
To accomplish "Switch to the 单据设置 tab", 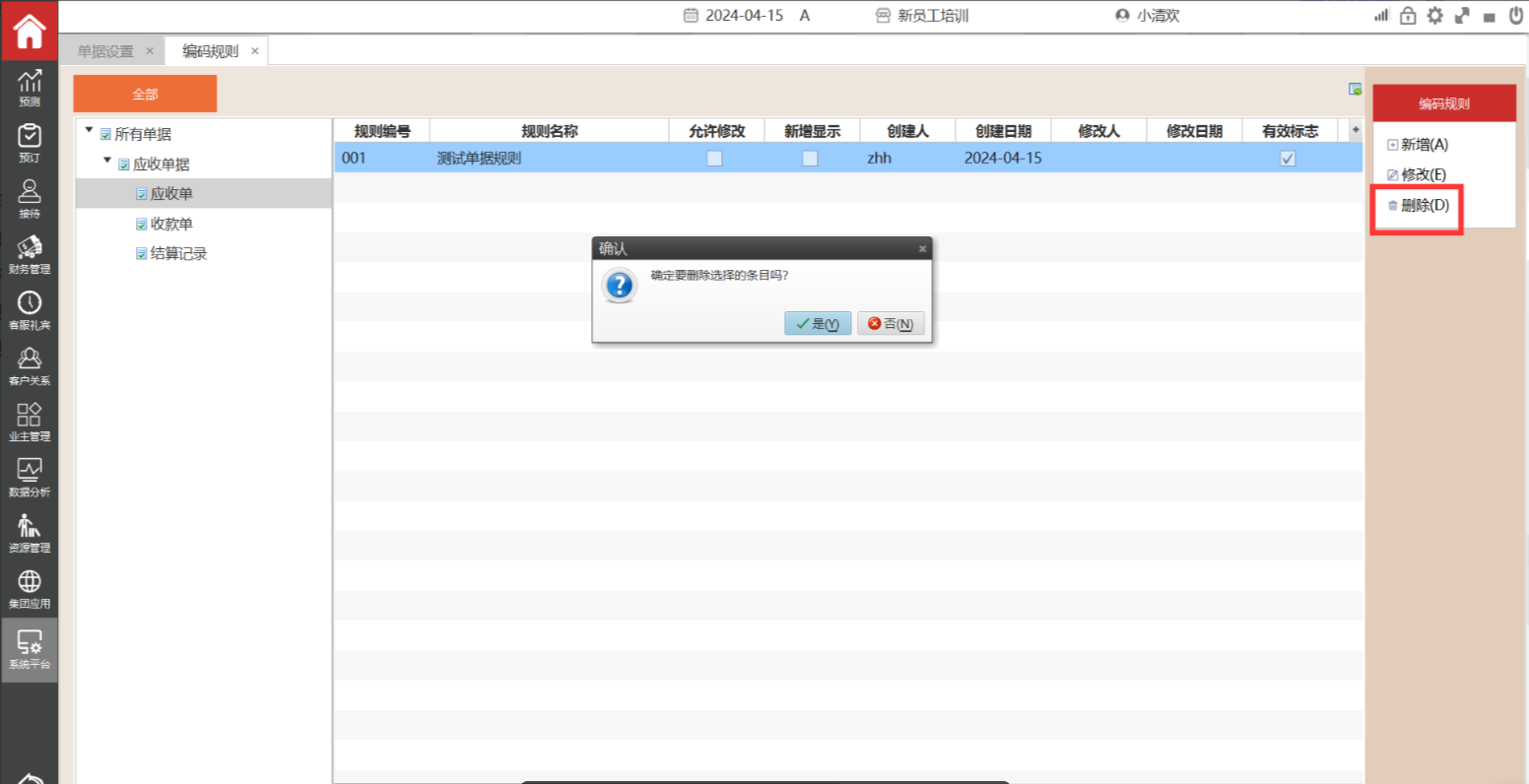I will [x=105, y=51].
